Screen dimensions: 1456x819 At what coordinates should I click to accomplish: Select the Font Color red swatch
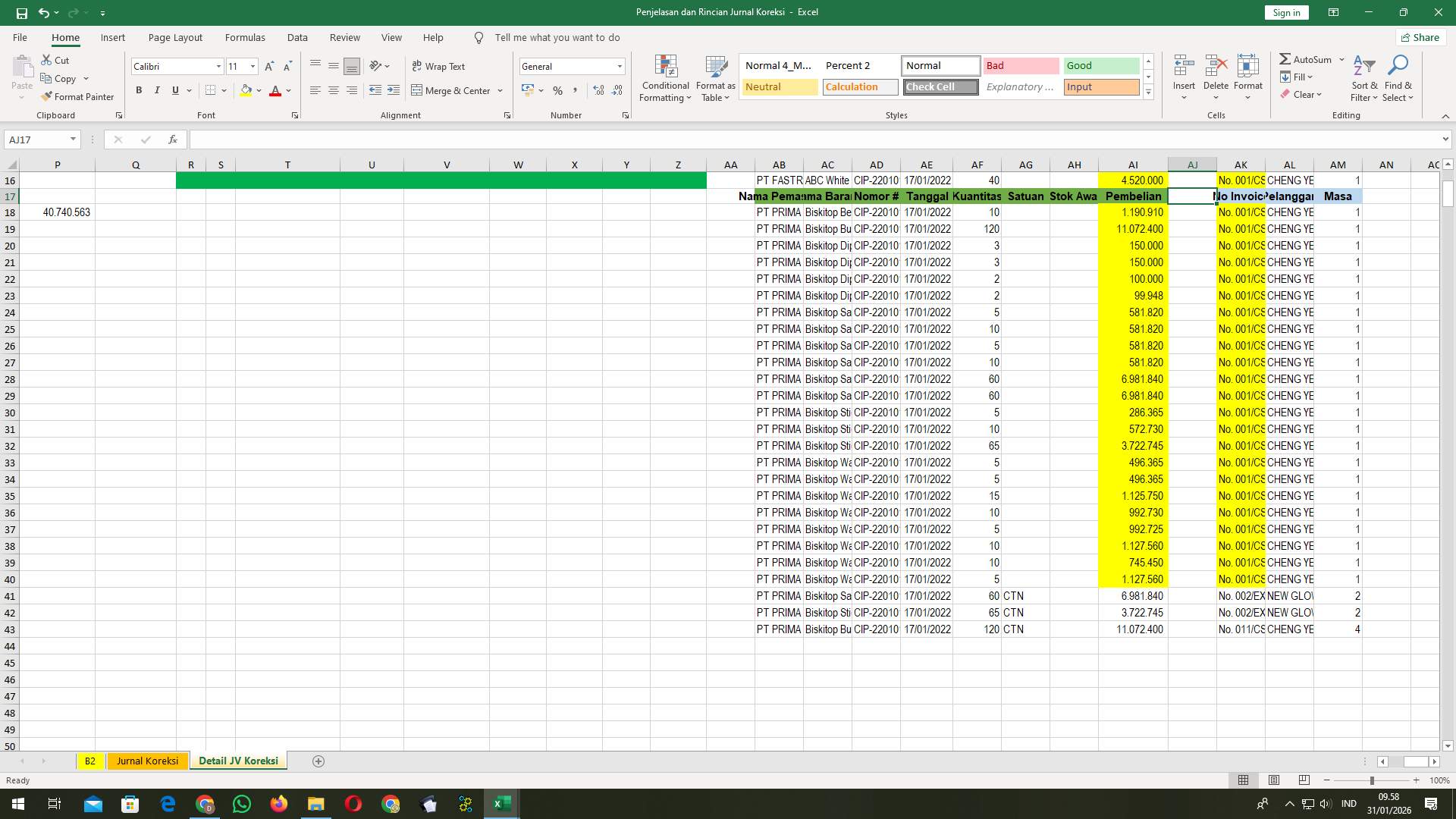click(276, 90)
